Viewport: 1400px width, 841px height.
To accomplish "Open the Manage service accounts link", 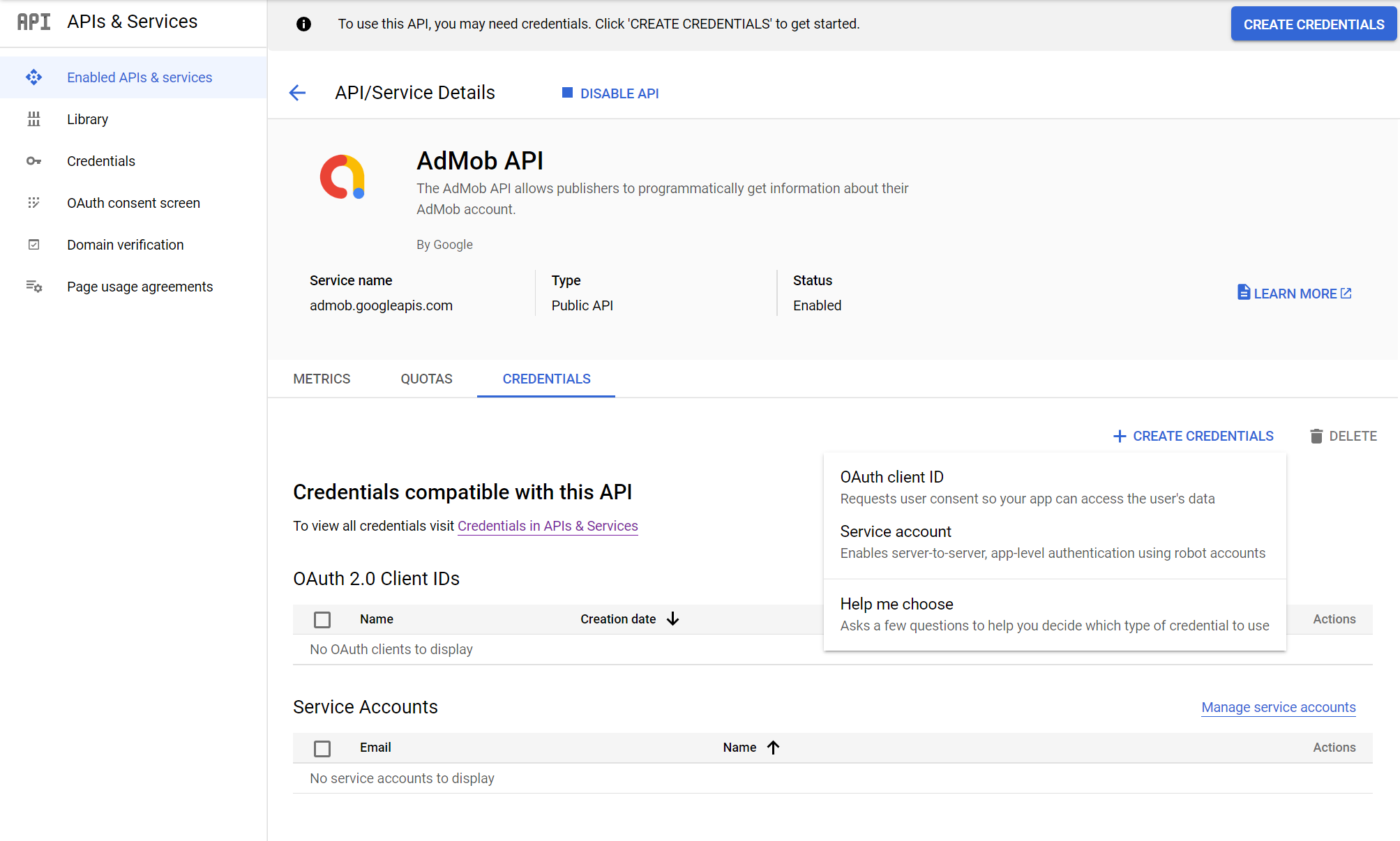I will tap(1278, 707).
